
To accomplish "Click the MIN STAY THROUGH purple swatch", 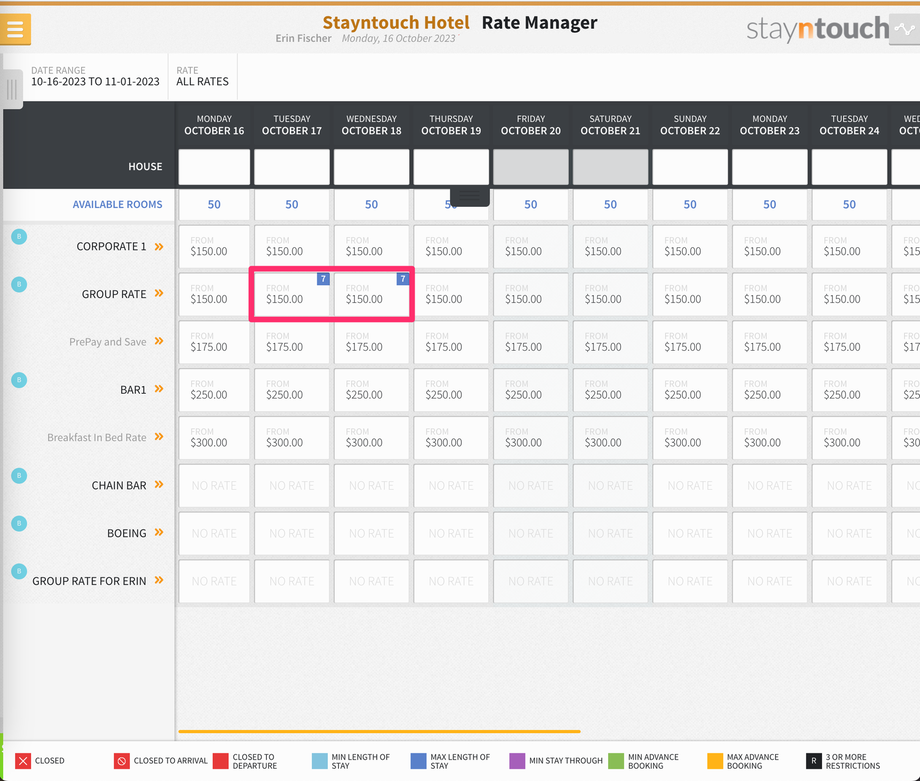I will [517, 761].
